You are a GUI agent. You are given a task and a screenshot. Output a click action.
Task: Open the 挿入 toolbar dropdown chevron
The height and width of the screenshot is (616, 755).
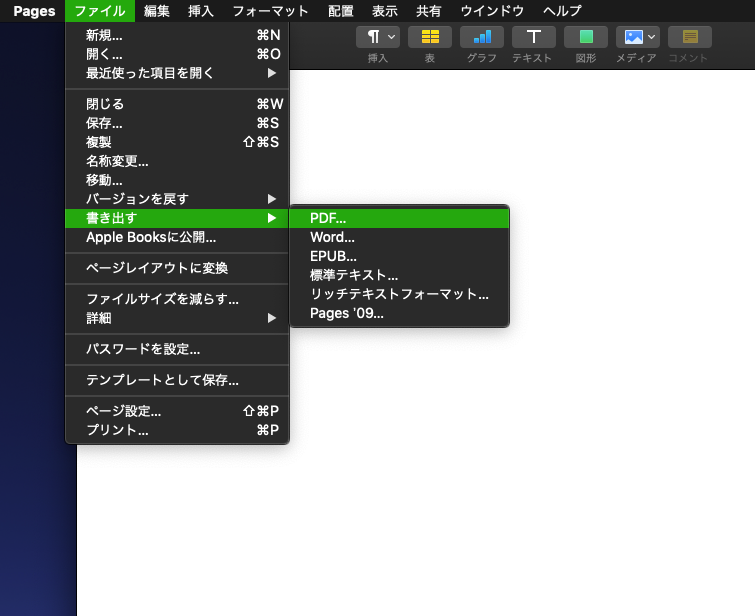[x=391, y=37]
